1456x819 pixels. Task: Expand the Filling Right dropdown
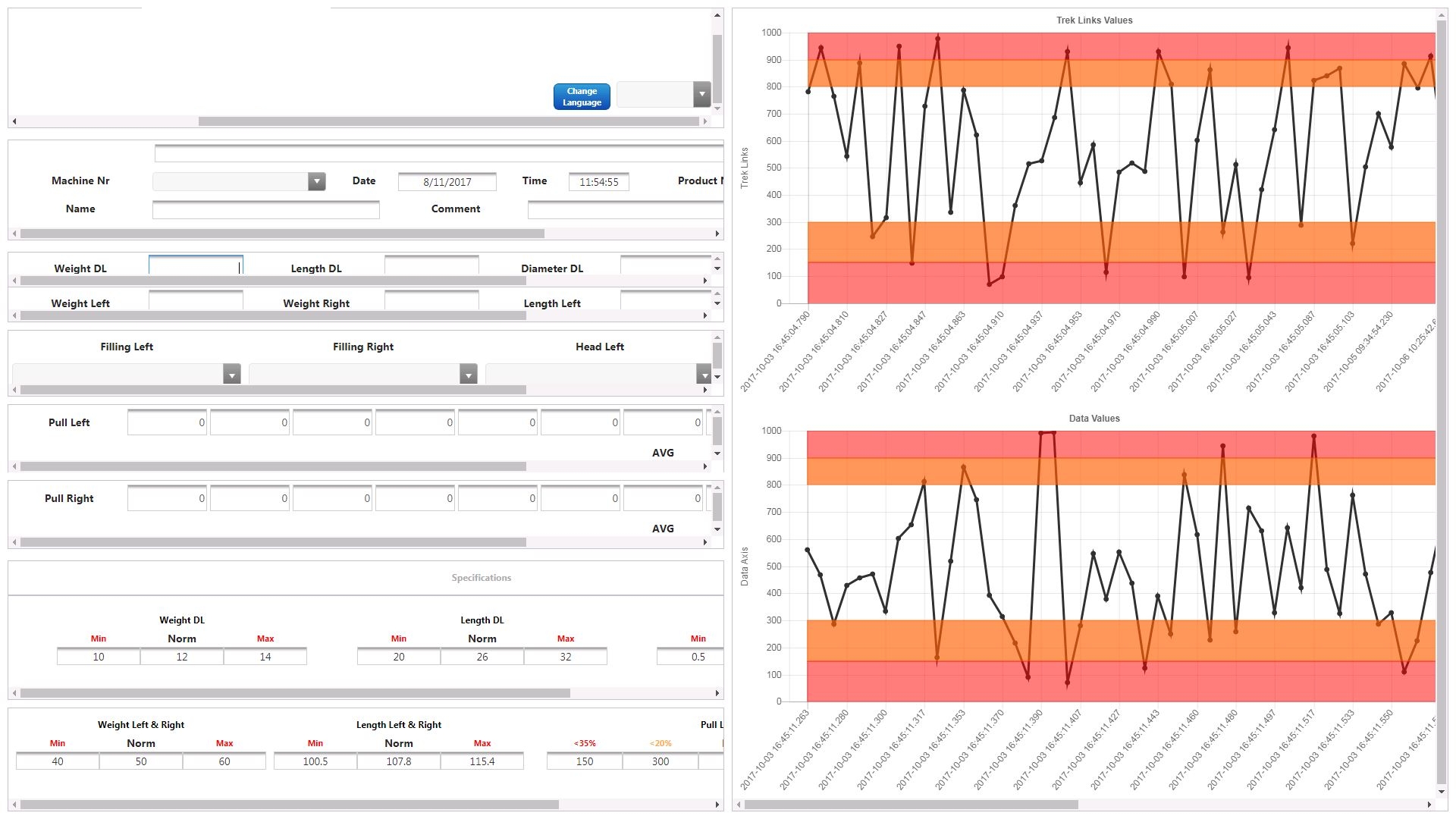click(468, 374)
